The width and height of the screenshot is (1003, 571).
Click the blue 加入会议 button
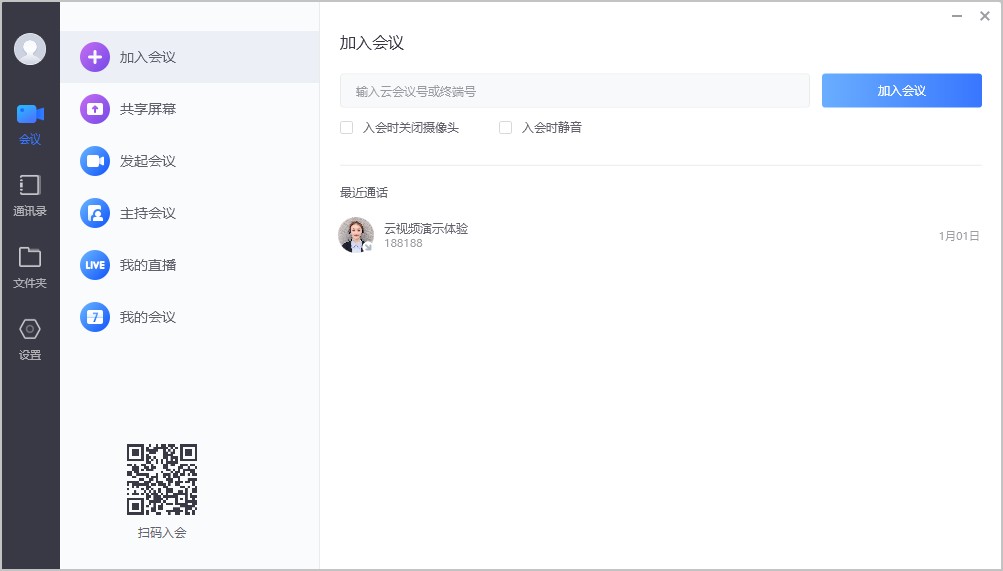click(x=901, y=90)
